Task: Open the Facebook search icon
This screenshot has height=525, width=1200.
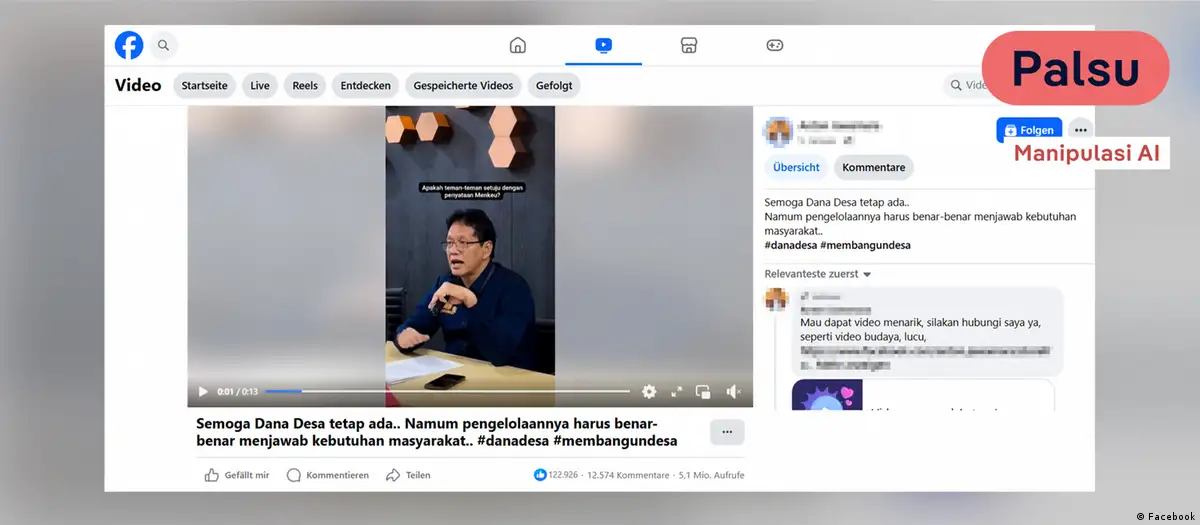Action: pos(163,45)
